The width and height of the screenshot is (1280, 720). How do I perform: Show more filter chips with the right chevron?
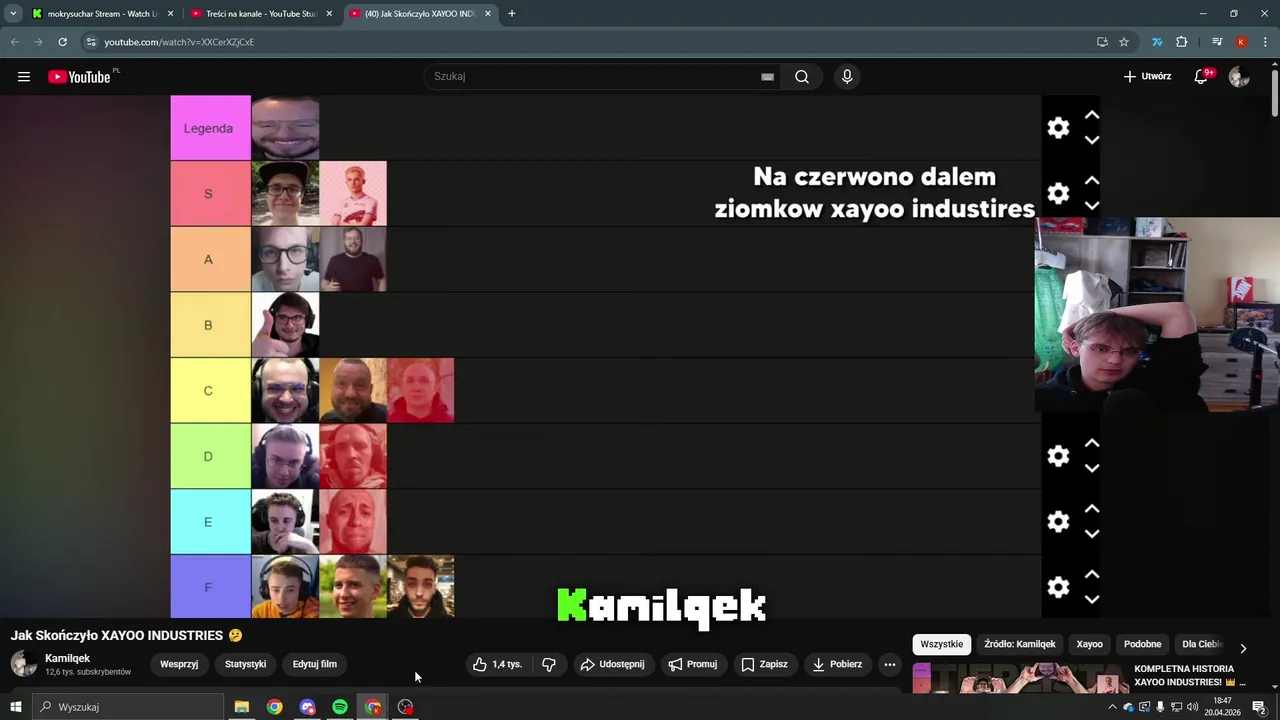point(1243,648)
